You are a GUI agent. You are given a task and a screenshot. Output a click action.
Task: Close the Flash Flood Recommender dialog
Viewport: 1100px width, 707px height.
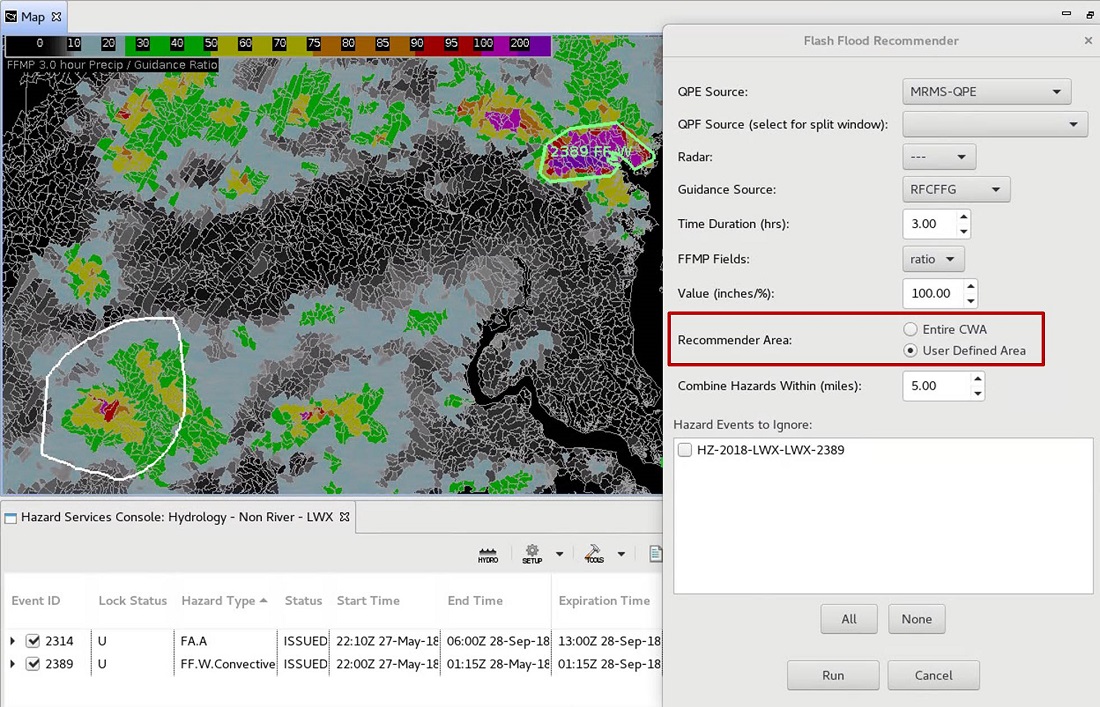1088,41
